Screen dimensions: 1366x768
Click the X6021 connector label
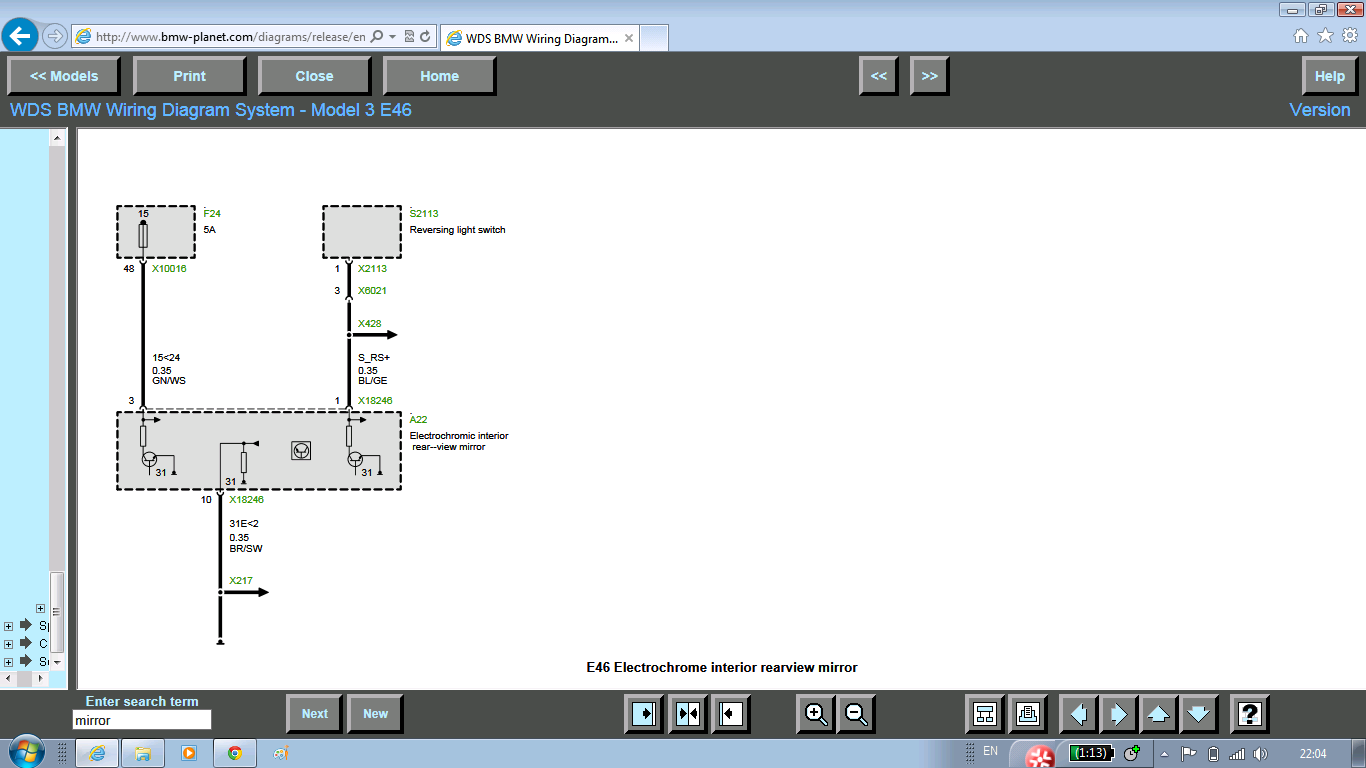click(372, 291)
